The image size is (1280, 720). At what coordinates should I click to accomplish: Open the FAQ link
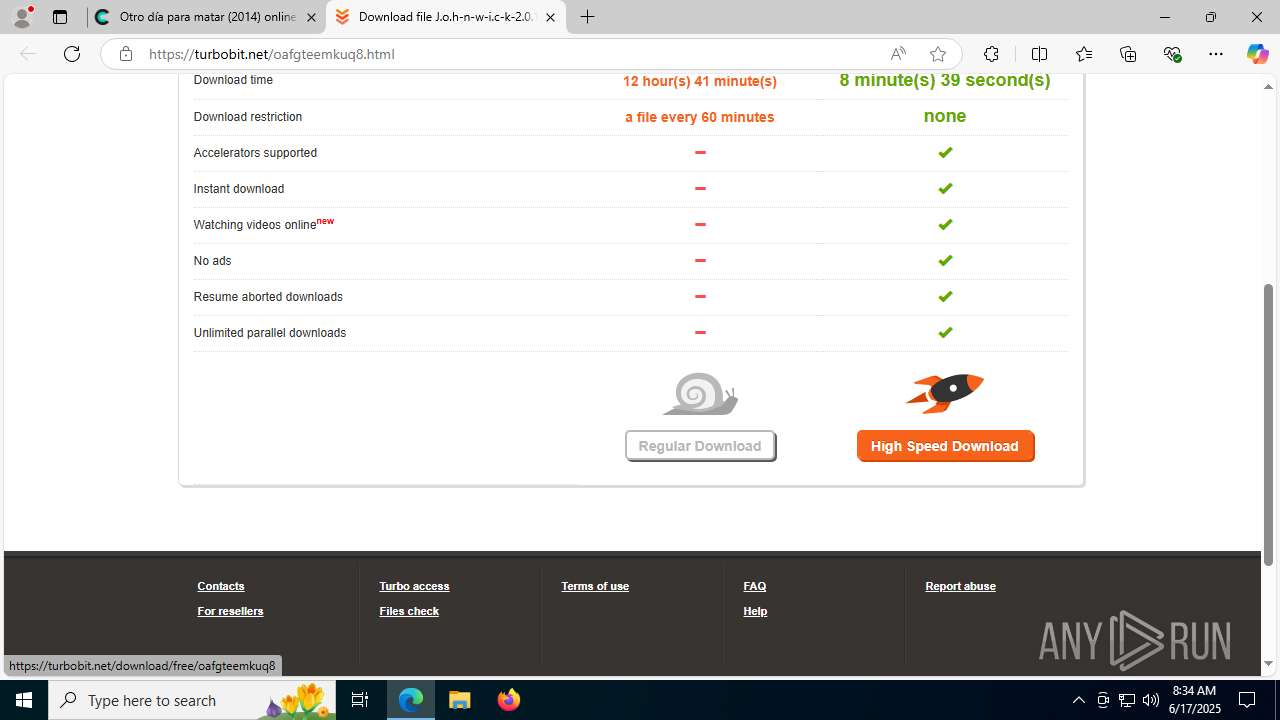click(x=755, y=586)
